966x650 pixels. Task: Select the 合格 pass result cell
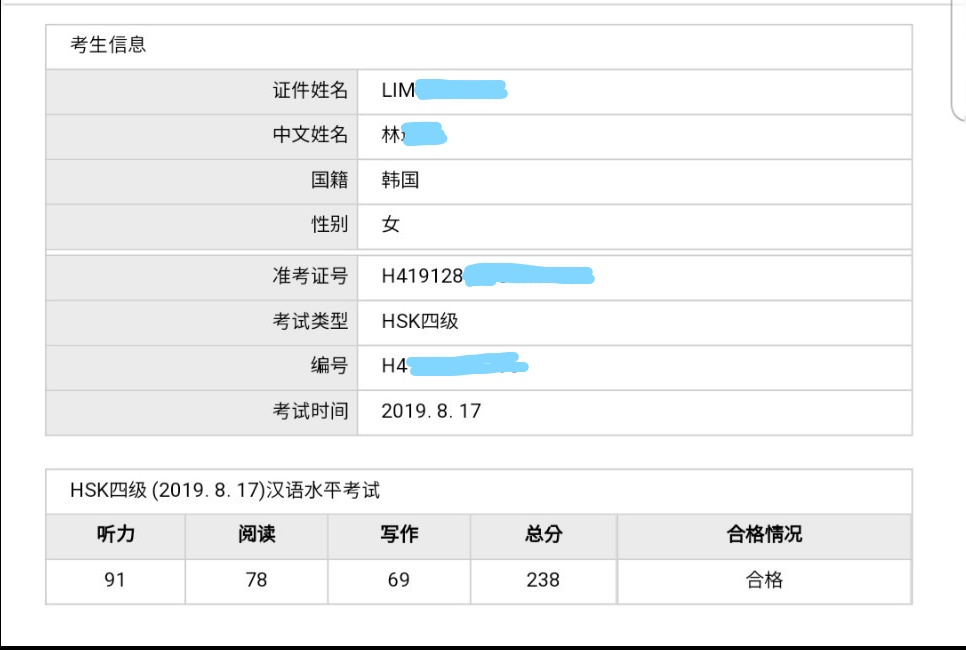click(764, 580)
